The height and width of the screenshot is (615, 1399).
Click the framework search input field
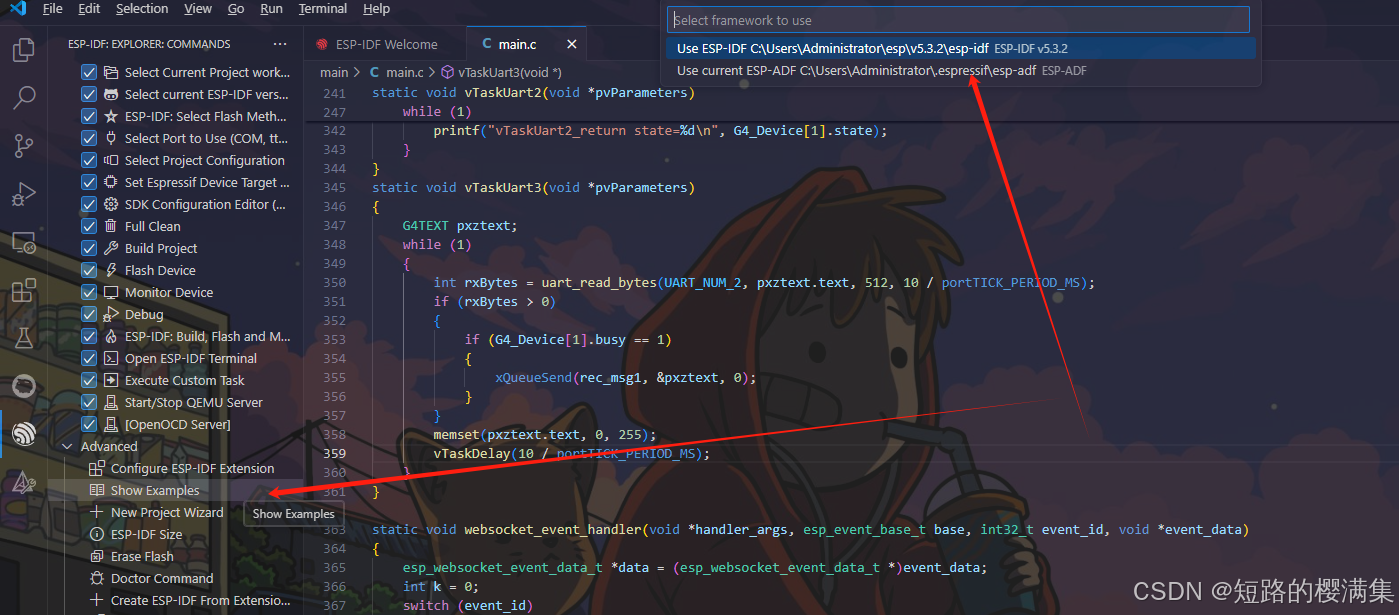tap(957, 19)
